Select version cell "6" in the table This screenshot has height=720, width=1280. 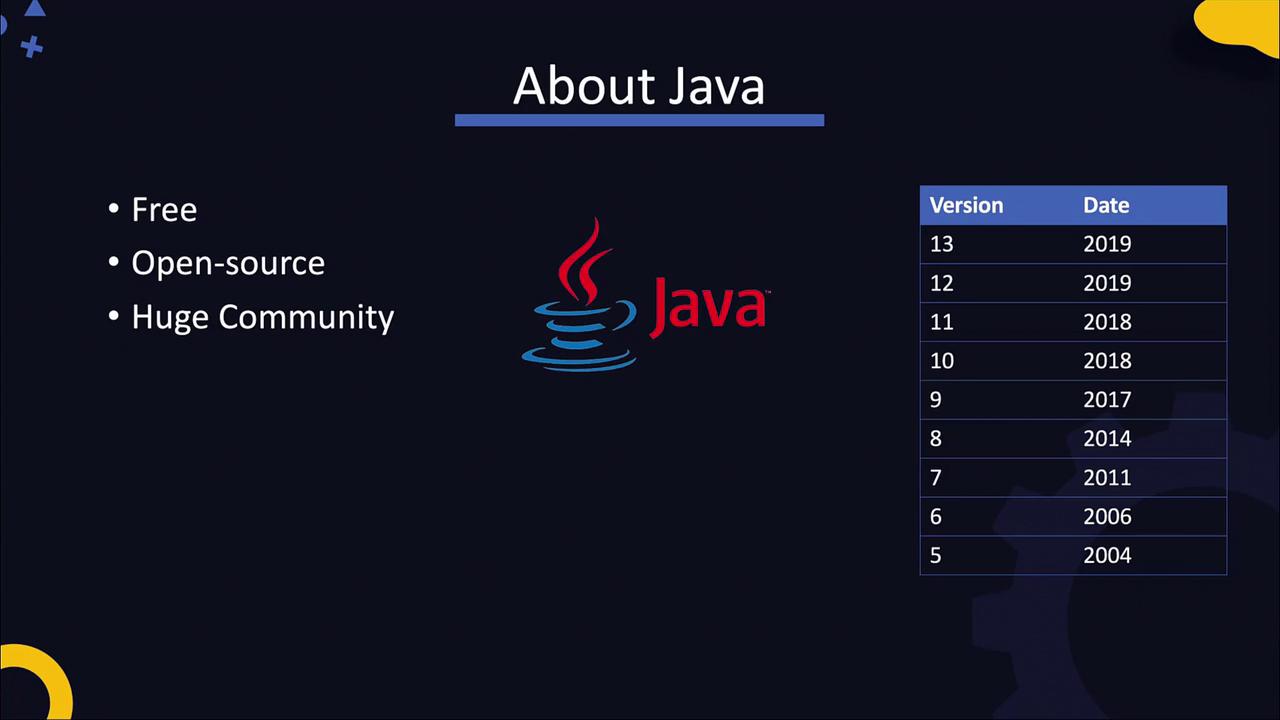[936, 517]
